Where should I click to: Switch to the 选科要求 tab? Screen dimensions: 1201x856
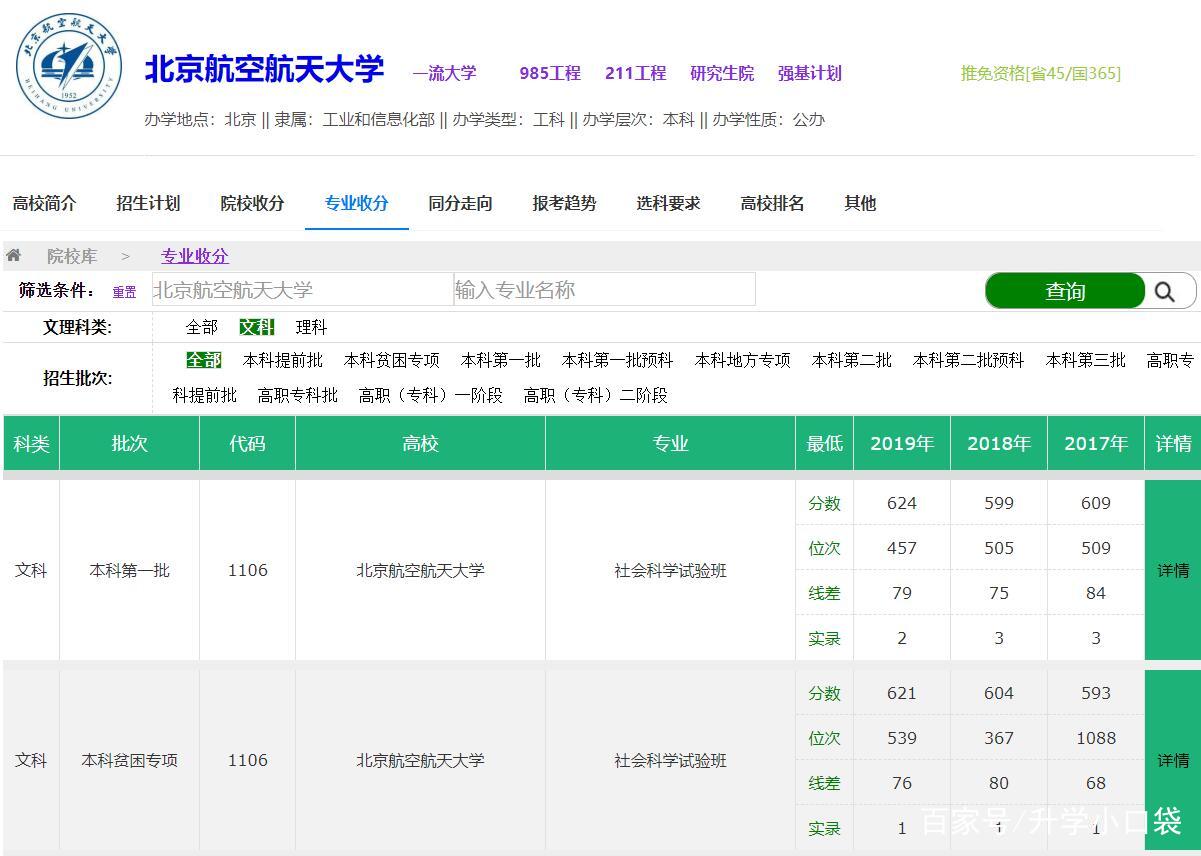click(x=668, y=203)
